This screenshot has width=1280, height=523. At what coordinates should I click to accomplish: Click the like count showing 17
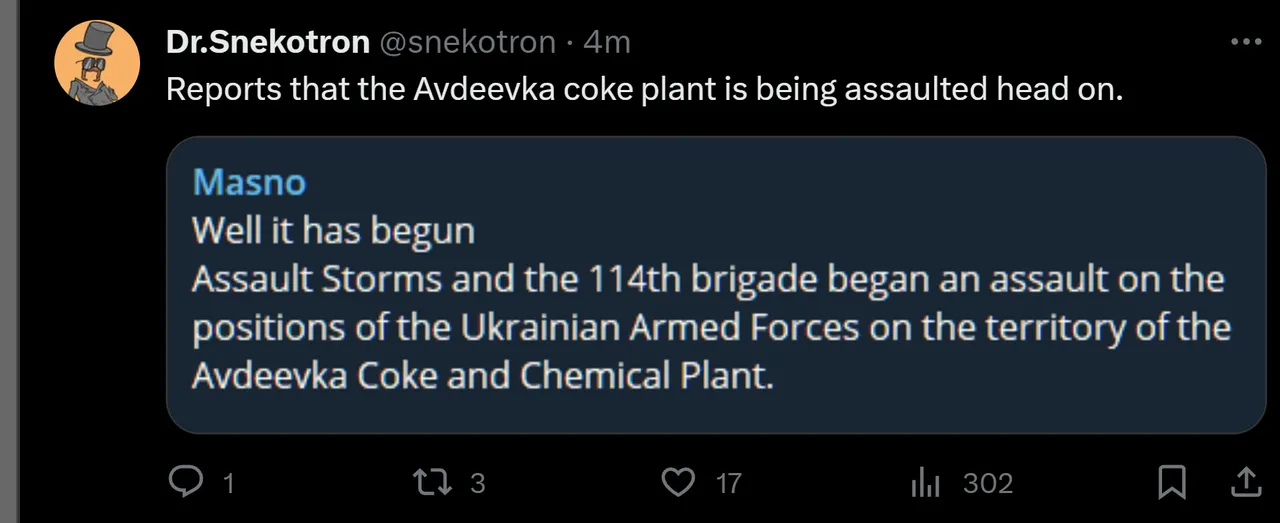(x=729, y=484)
